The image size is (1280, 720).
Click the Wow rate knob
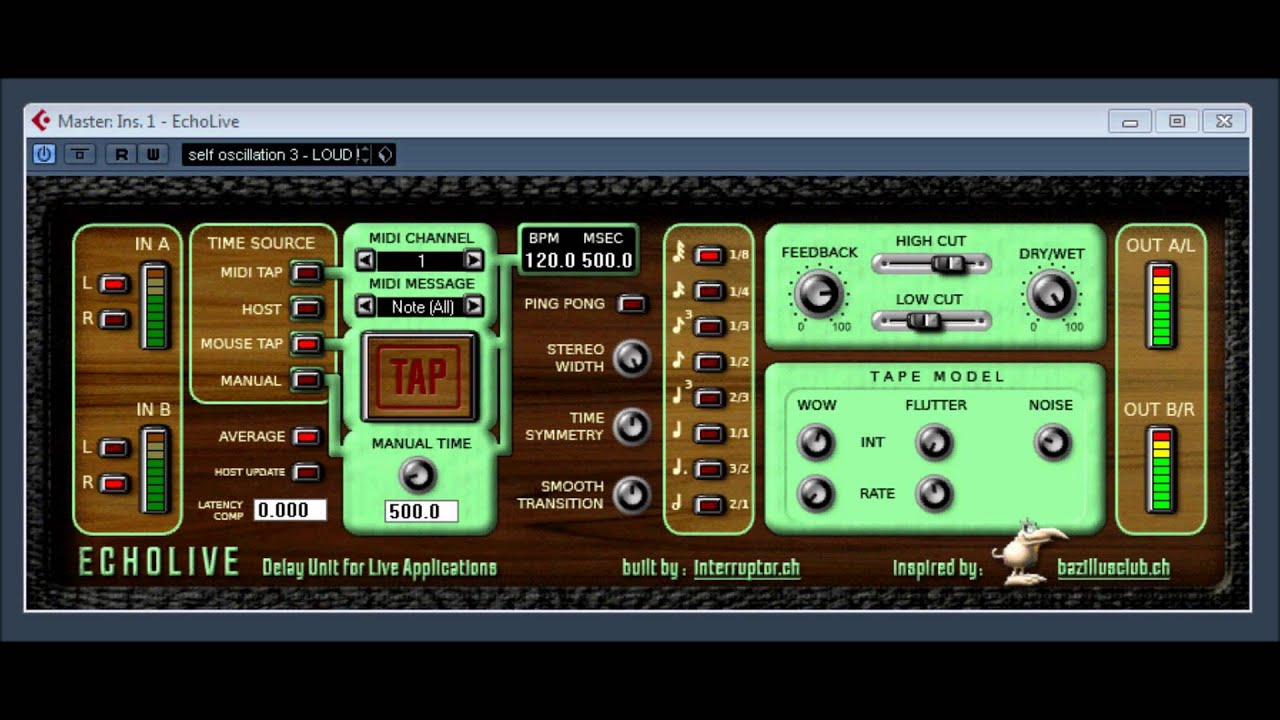817,493
